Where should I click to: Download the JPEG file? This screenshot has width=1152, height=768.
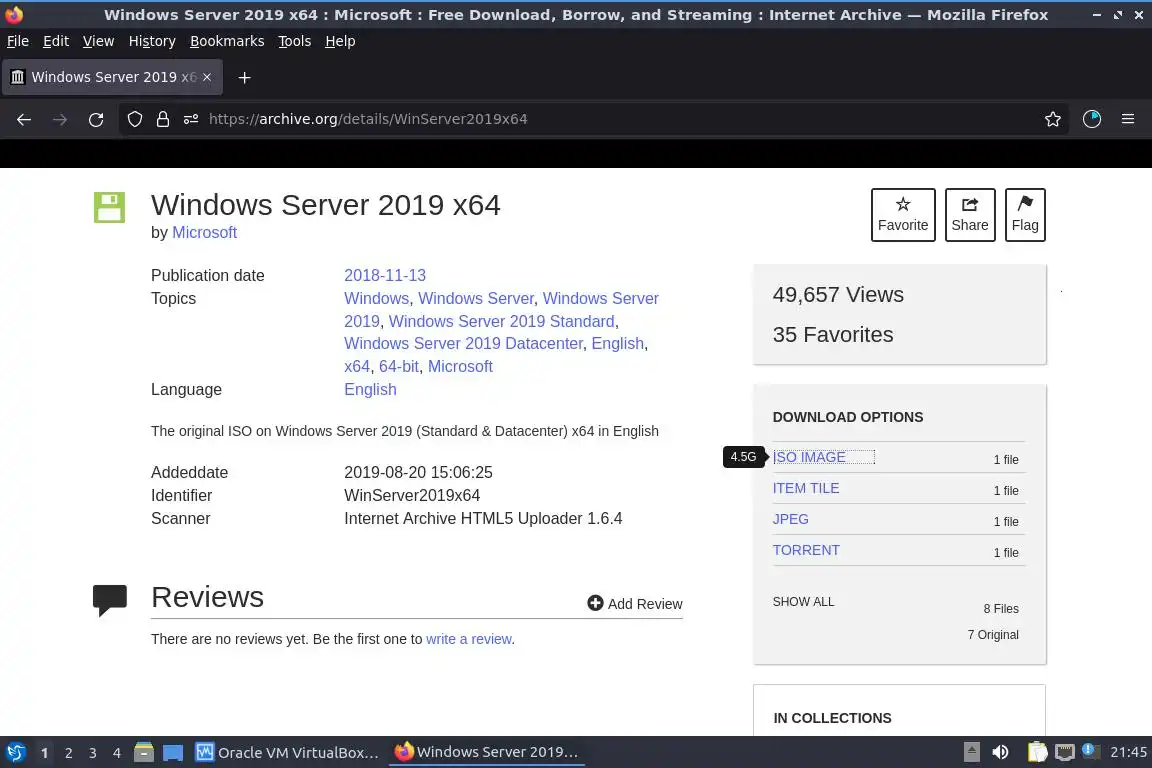(791, 519)
